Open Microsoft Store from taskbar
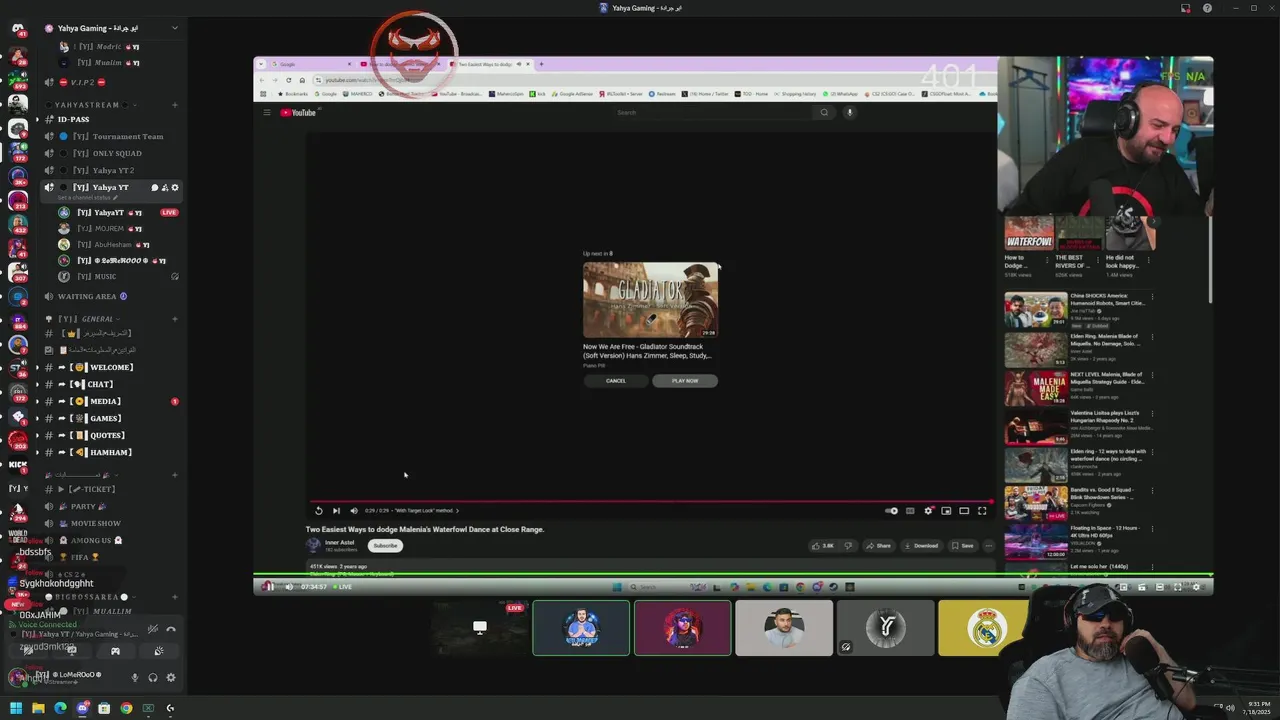 click(104, 708)
